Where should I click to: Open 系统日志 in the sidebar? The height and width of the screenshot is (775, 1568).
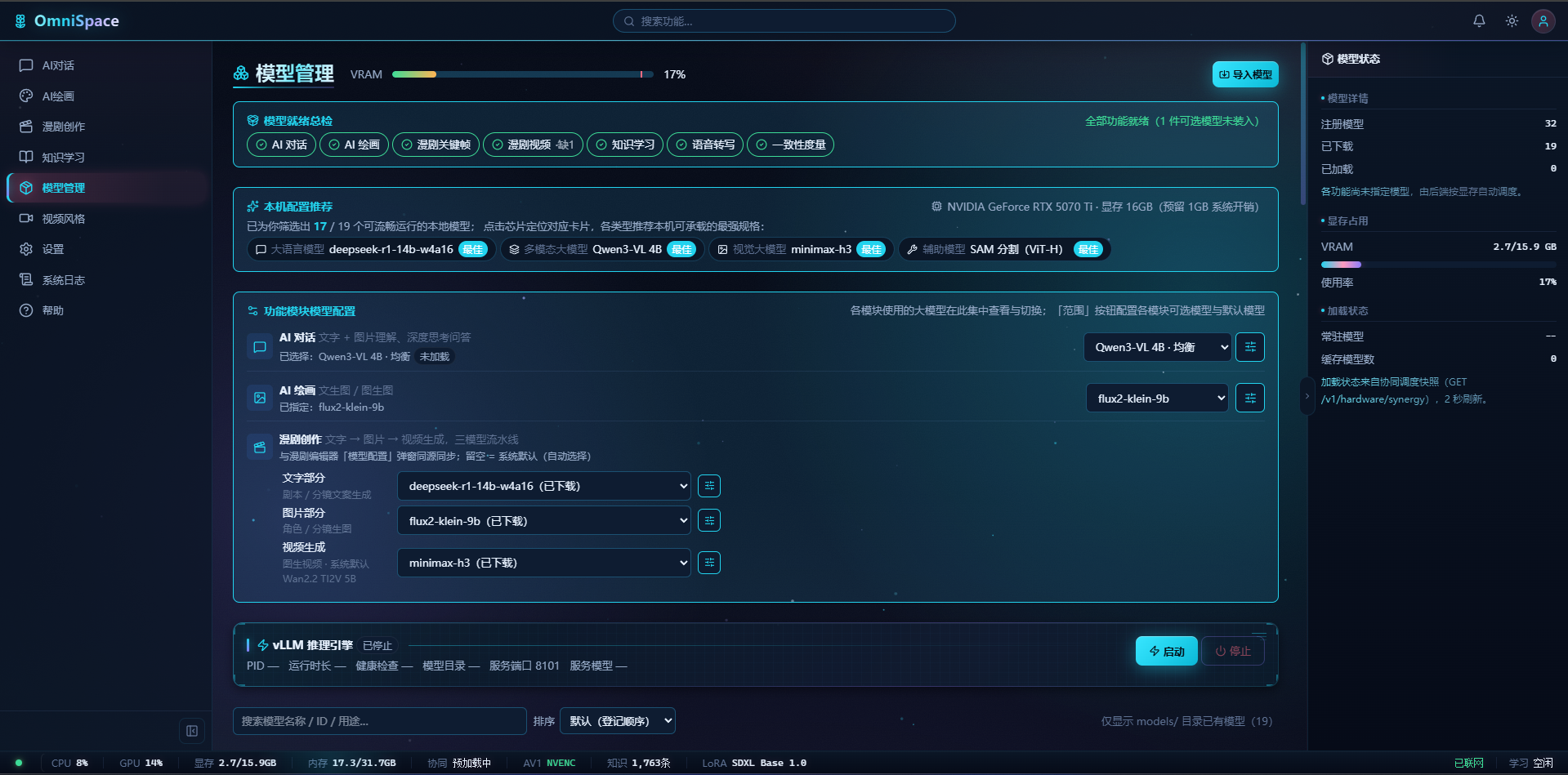point(64,280)
